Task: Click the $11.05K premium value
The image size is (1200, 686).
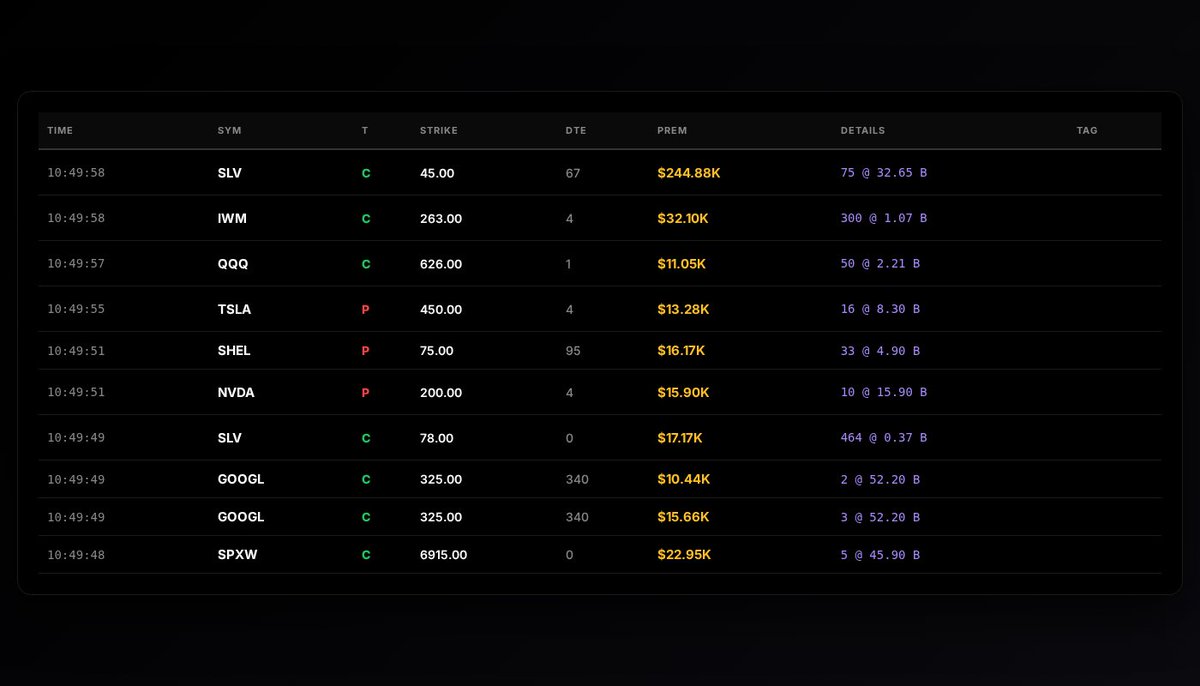Action: click(x=682, y=264)
